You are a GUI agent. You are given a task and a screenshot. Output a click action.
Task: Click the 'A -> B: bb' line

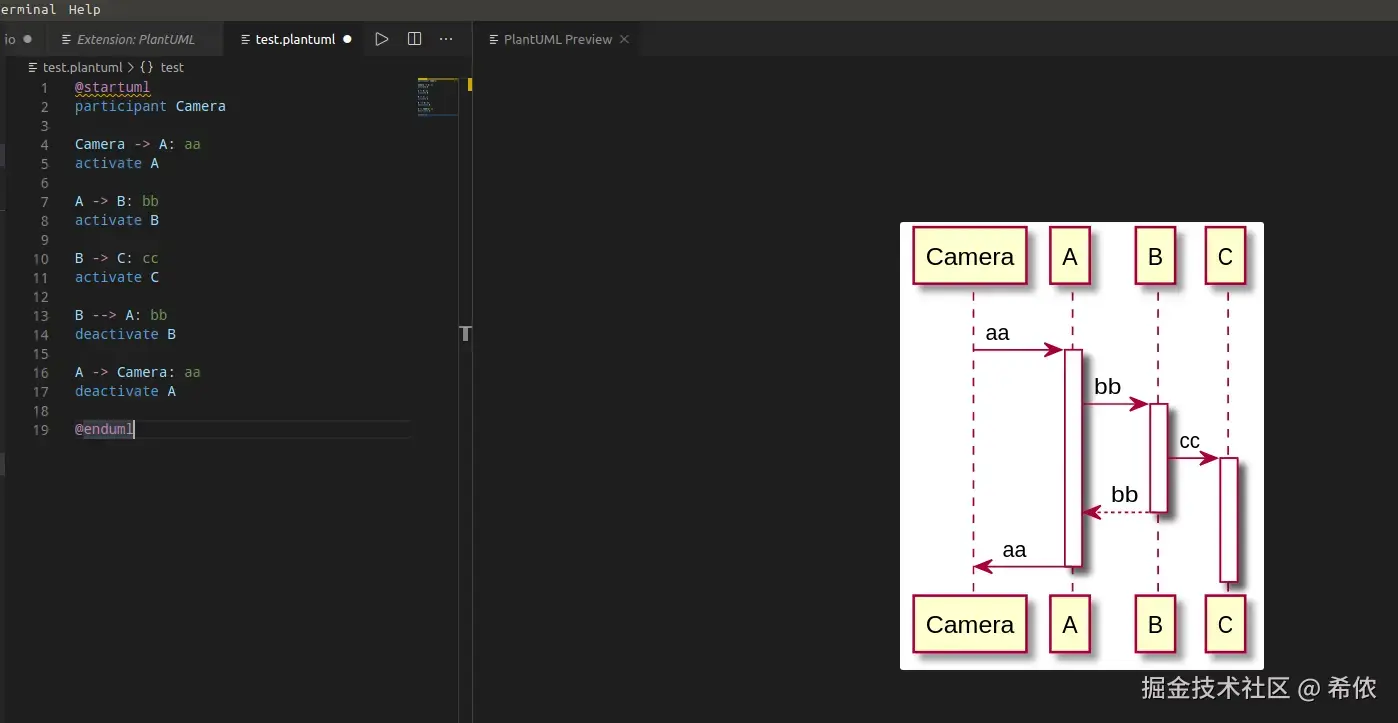tap(117, 201)
